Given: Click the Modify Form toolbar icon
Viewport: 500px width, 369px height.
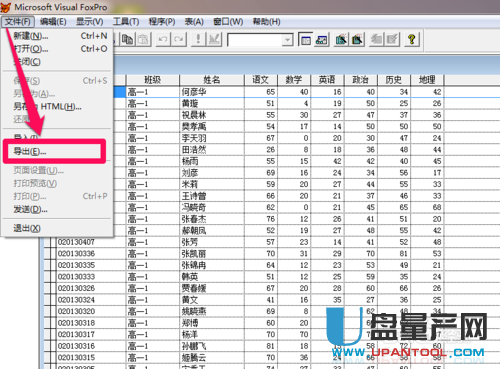Looking at the screenshot, I should pos(214,40).
